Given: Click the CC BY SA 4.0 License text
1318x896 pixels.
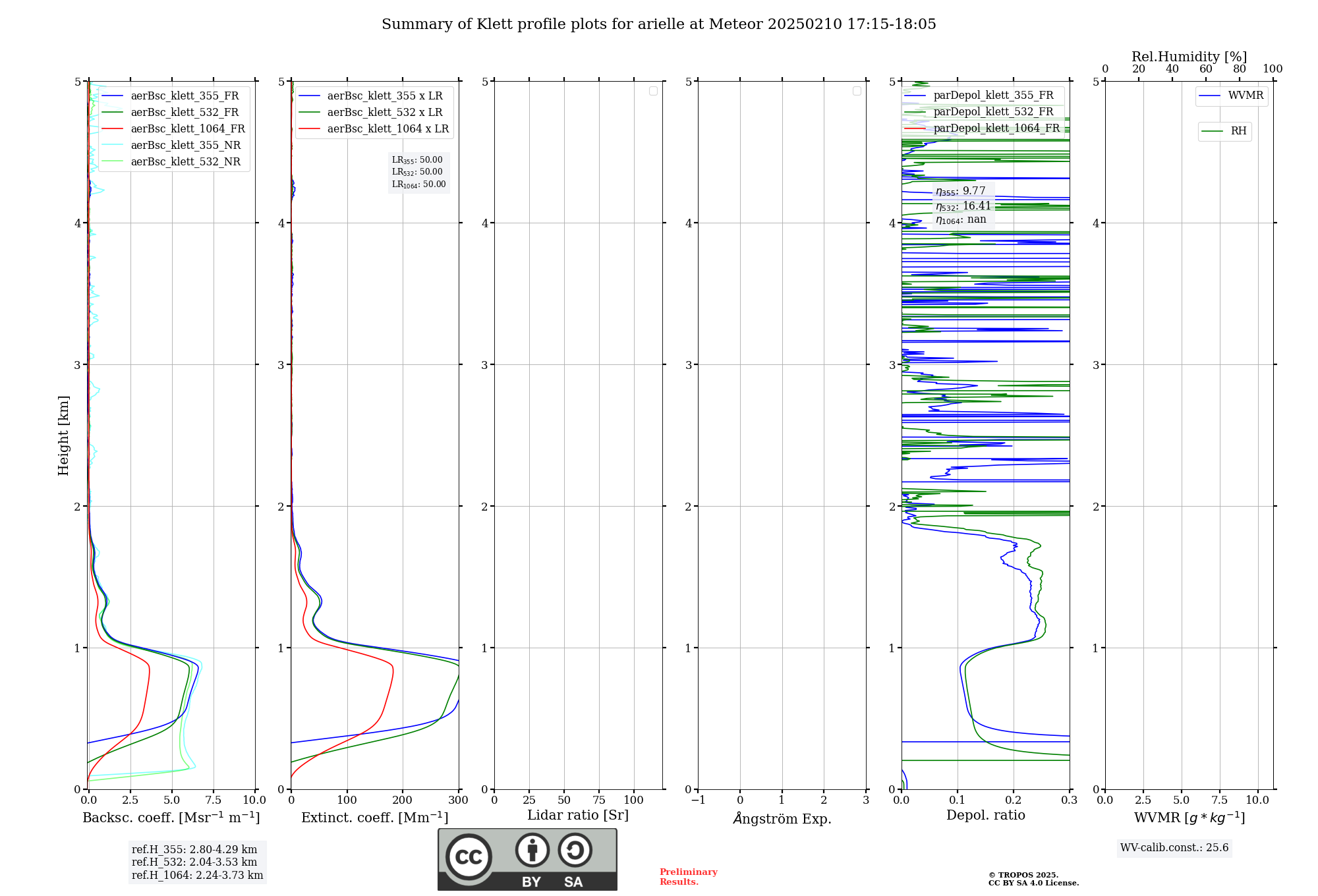Looking at the screenshot, I should tap(1033, 883).
